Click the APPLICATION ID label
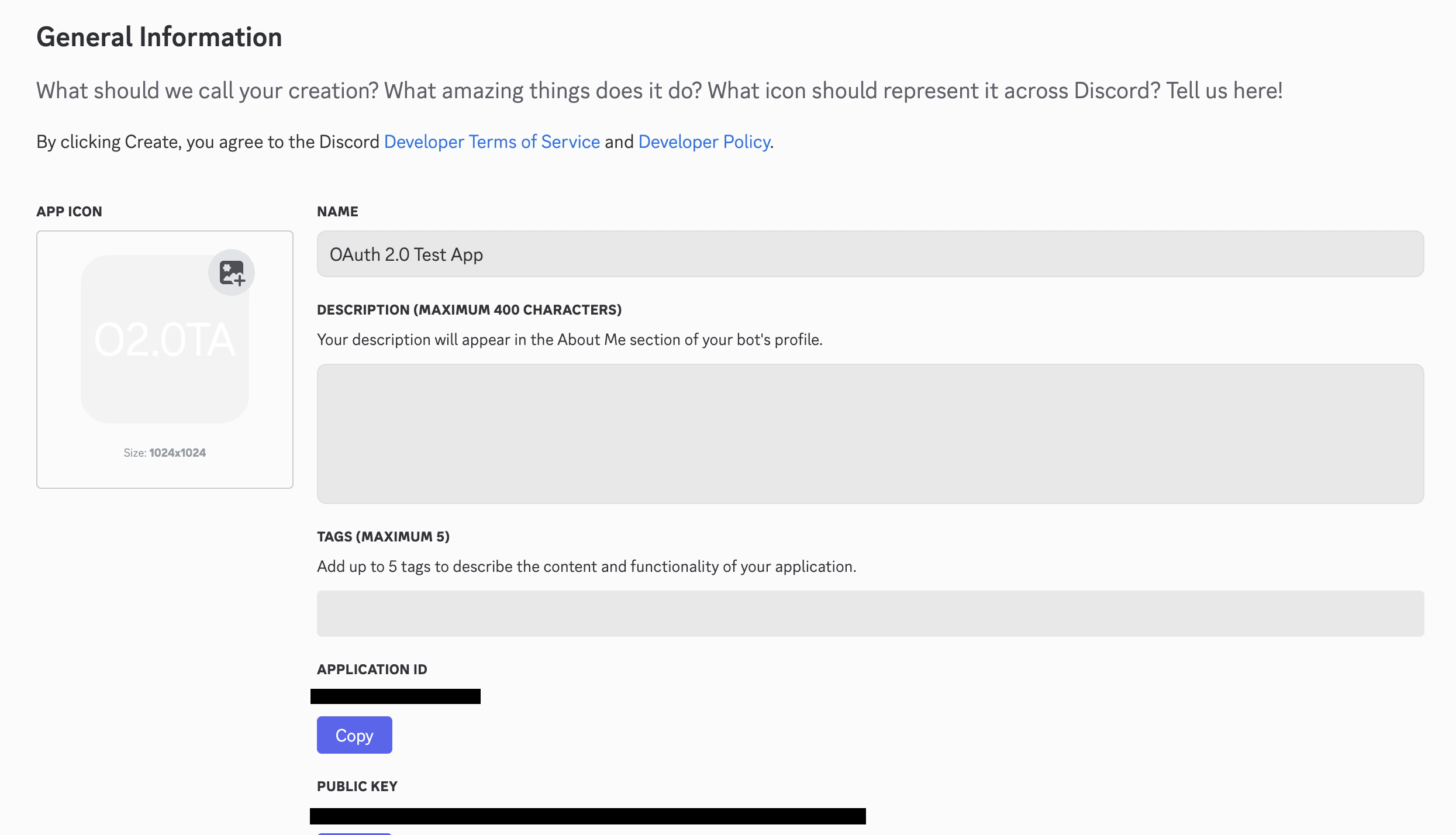Image resolution: width=1456 pixels, height=835 pixels. [372, 670]
